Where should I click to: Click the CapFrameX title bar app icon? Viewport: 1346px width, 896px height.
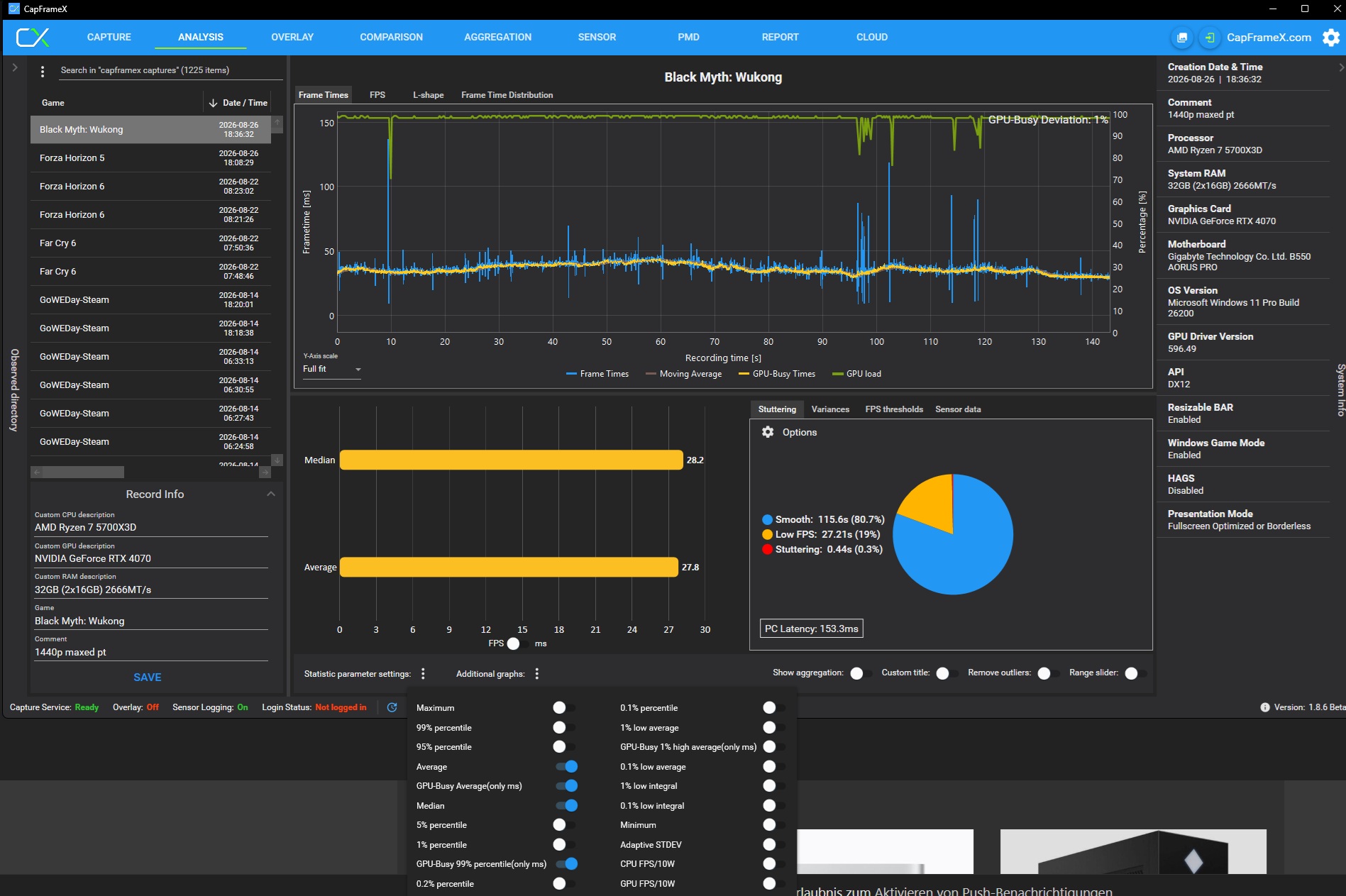coord(13,9)
